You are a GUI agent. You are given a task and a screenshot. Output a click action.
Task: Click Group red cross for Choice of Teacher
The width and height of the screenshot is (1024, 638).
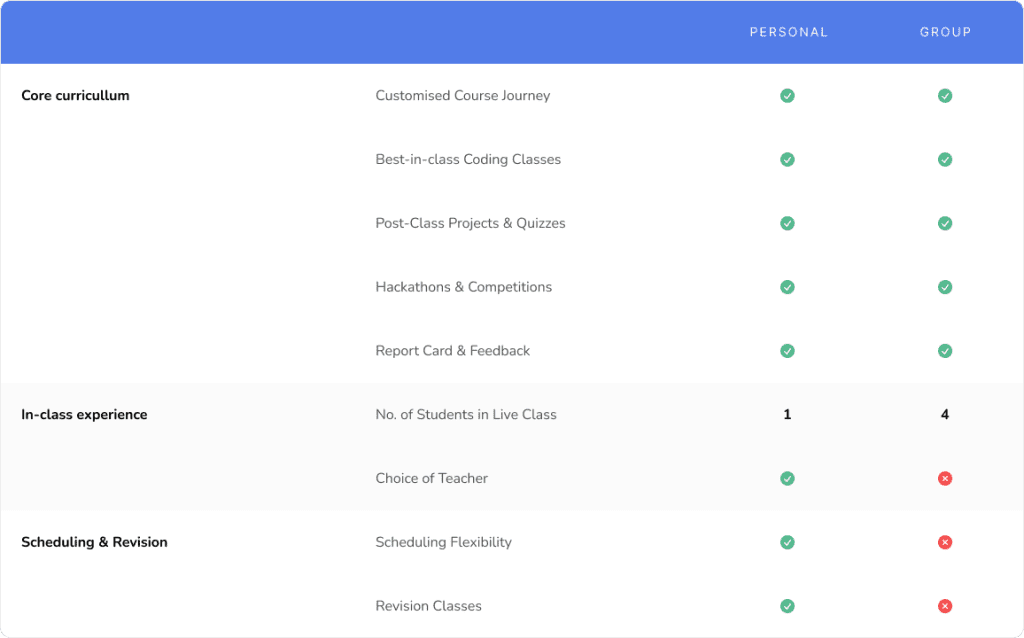coord(945,479)
